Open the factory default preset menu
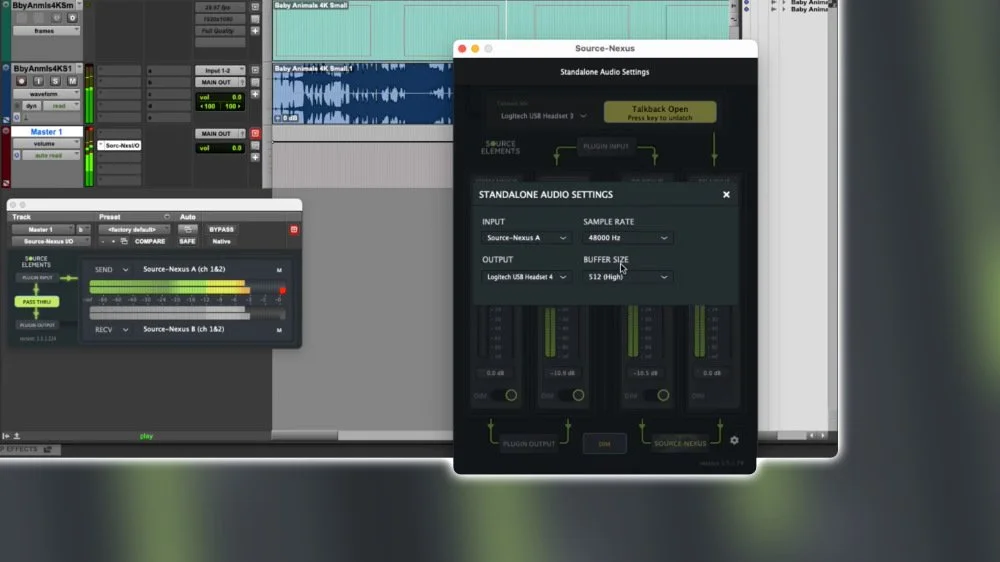 pyautogui.click(x=134, y=229)
